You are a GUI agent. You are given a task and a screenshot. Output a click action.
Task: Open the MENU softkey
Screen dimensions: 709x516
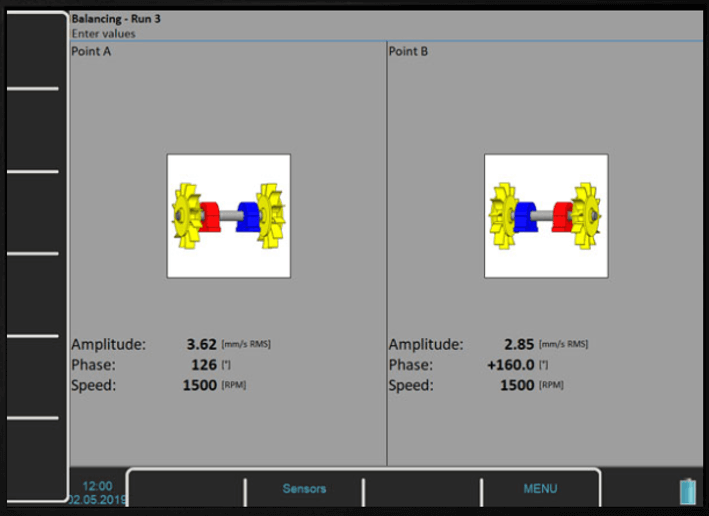pyautogui.click(x=540, y=488)
